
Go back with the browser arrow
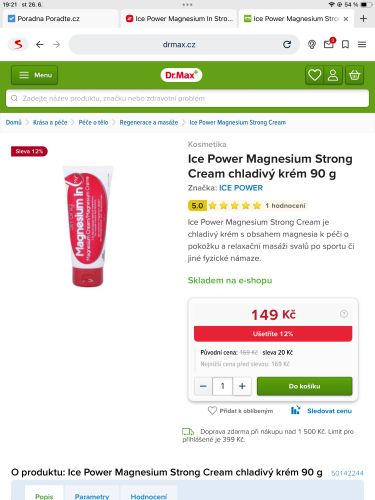point(40,44)
